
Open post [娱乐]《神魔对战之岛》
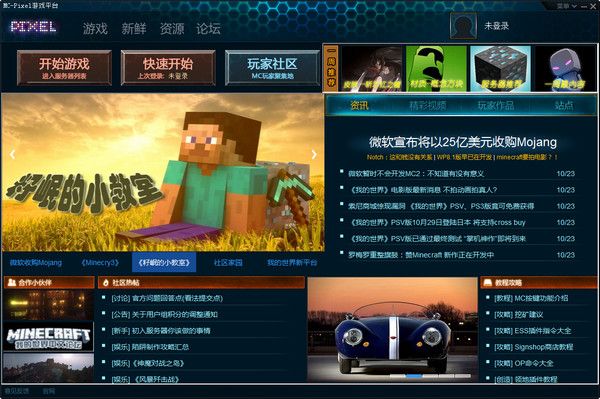(148, 363)
